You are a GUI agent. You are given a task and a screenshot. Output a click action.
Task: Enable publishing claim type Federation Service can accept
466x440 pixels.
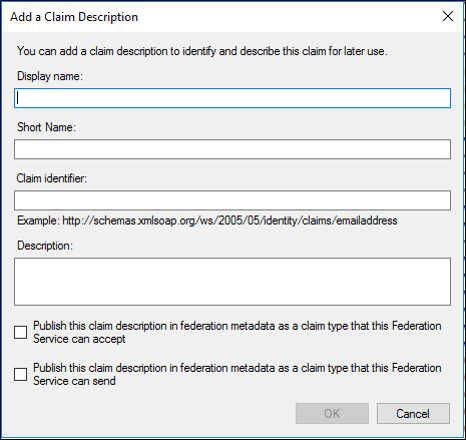[20, 332]
